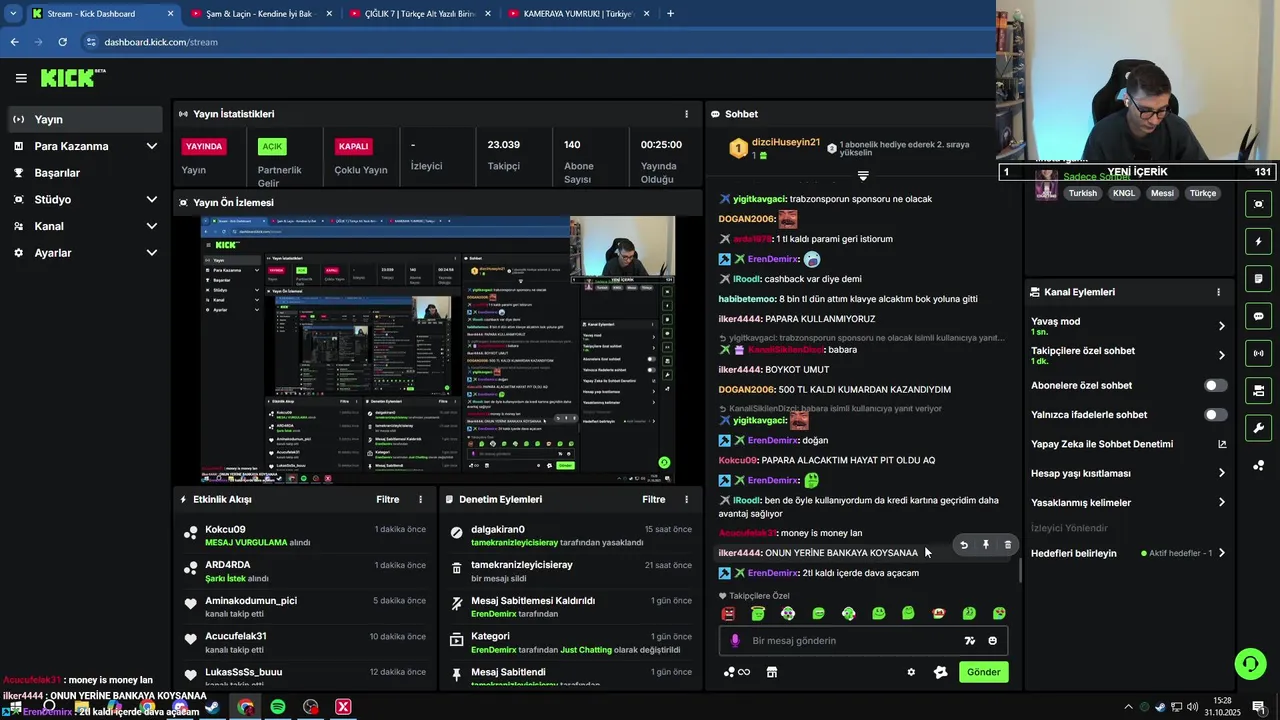Click the document sidebar icon
The width and height of the screenshot is (1280, 720).
pyautogui.click(x=1258, y=278)
